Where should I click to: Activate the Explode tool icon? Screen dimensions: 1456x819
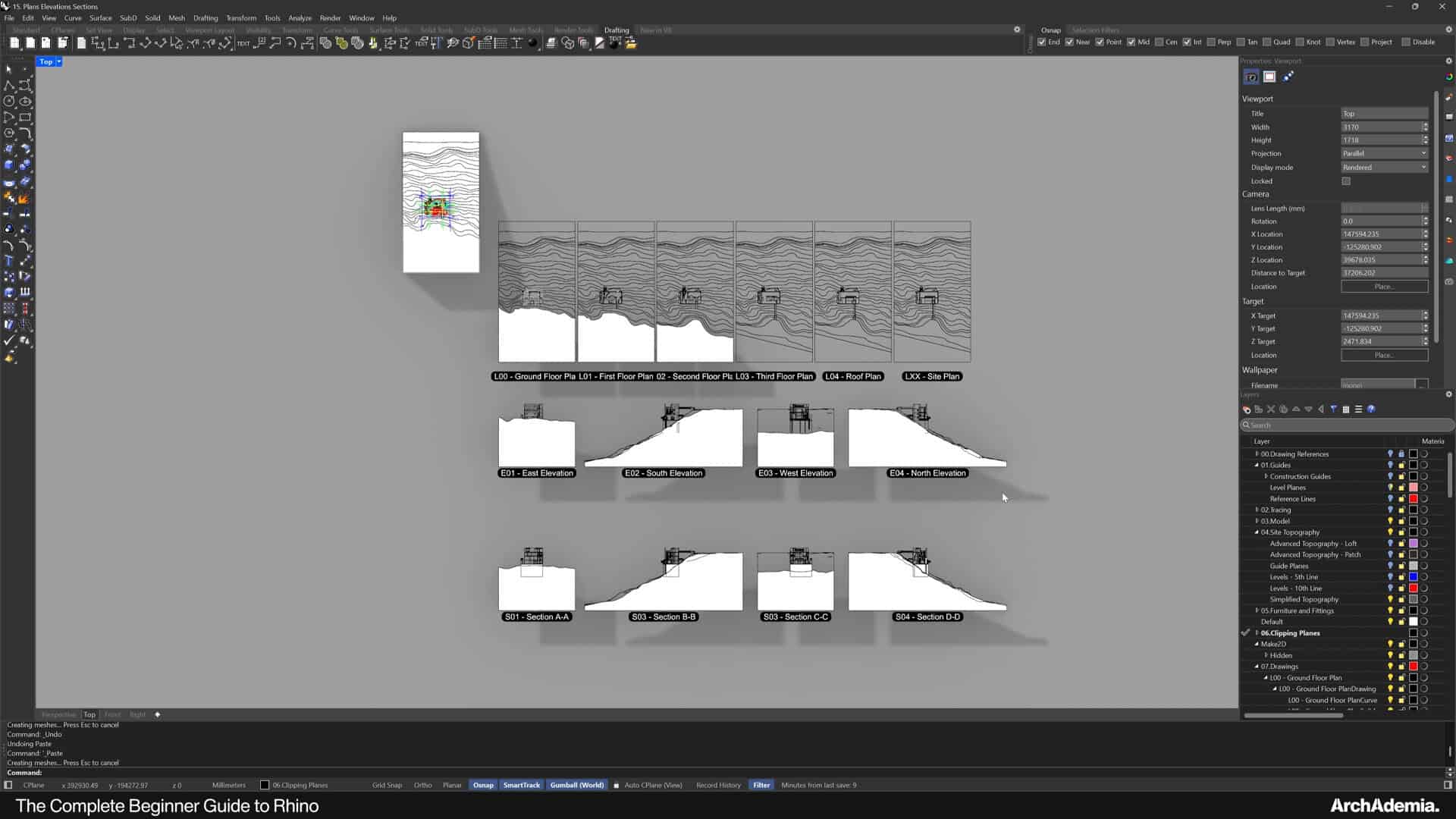pos(25,199)
